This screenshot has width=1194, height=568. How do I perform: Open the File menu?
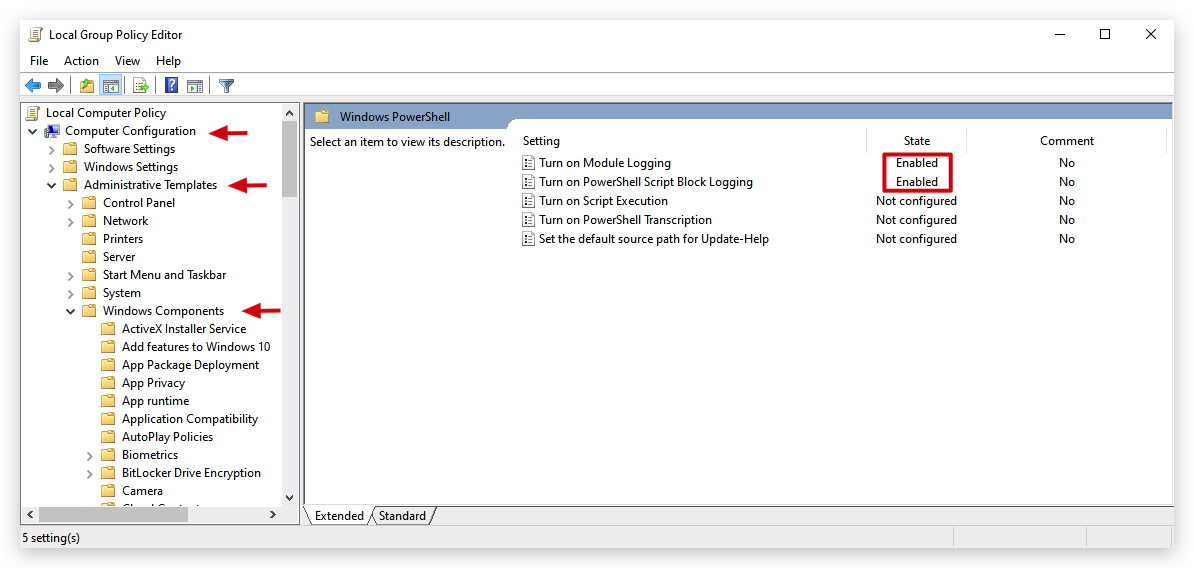click(39, 61)
